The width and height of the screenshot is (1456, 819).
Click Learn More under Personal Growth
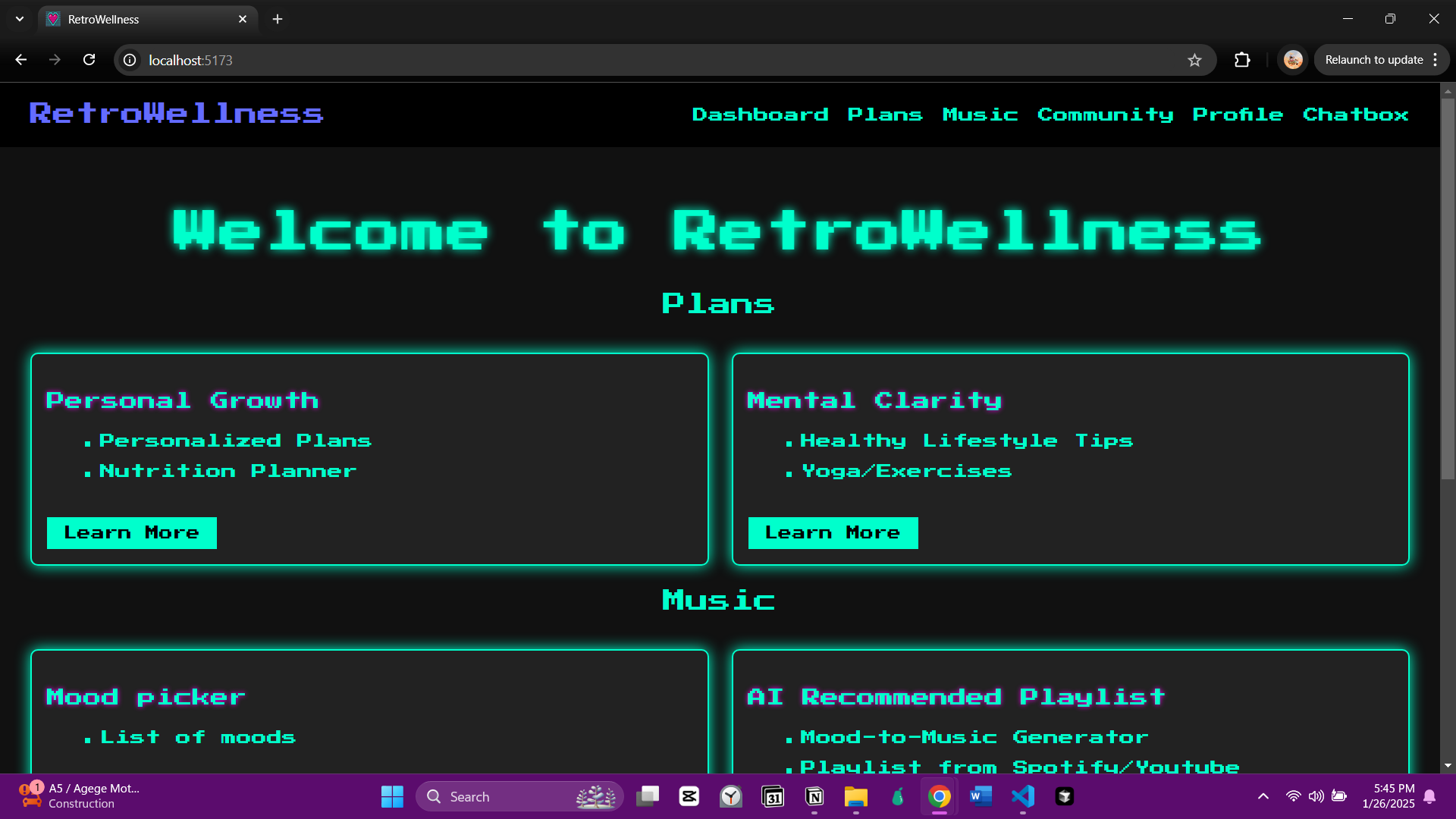click(x=132, y=533)
